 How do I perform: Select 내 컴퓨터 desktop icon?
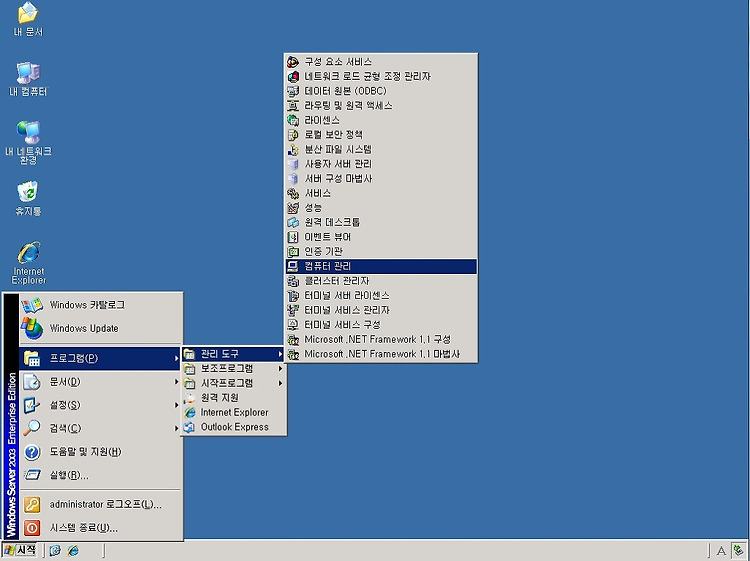(x=28, y=79)
